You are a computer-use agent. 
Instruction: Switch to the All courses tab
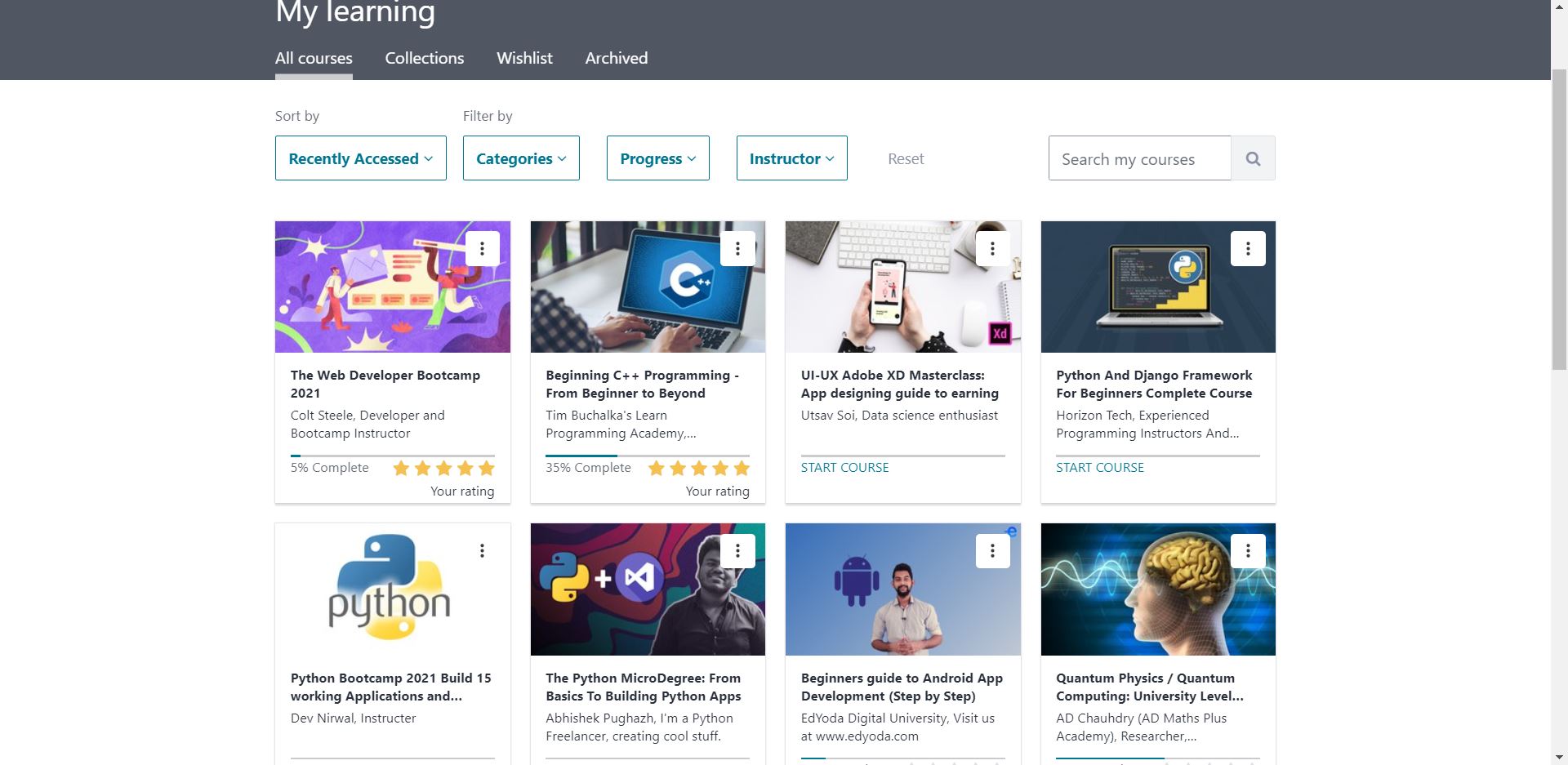point(314,58)
